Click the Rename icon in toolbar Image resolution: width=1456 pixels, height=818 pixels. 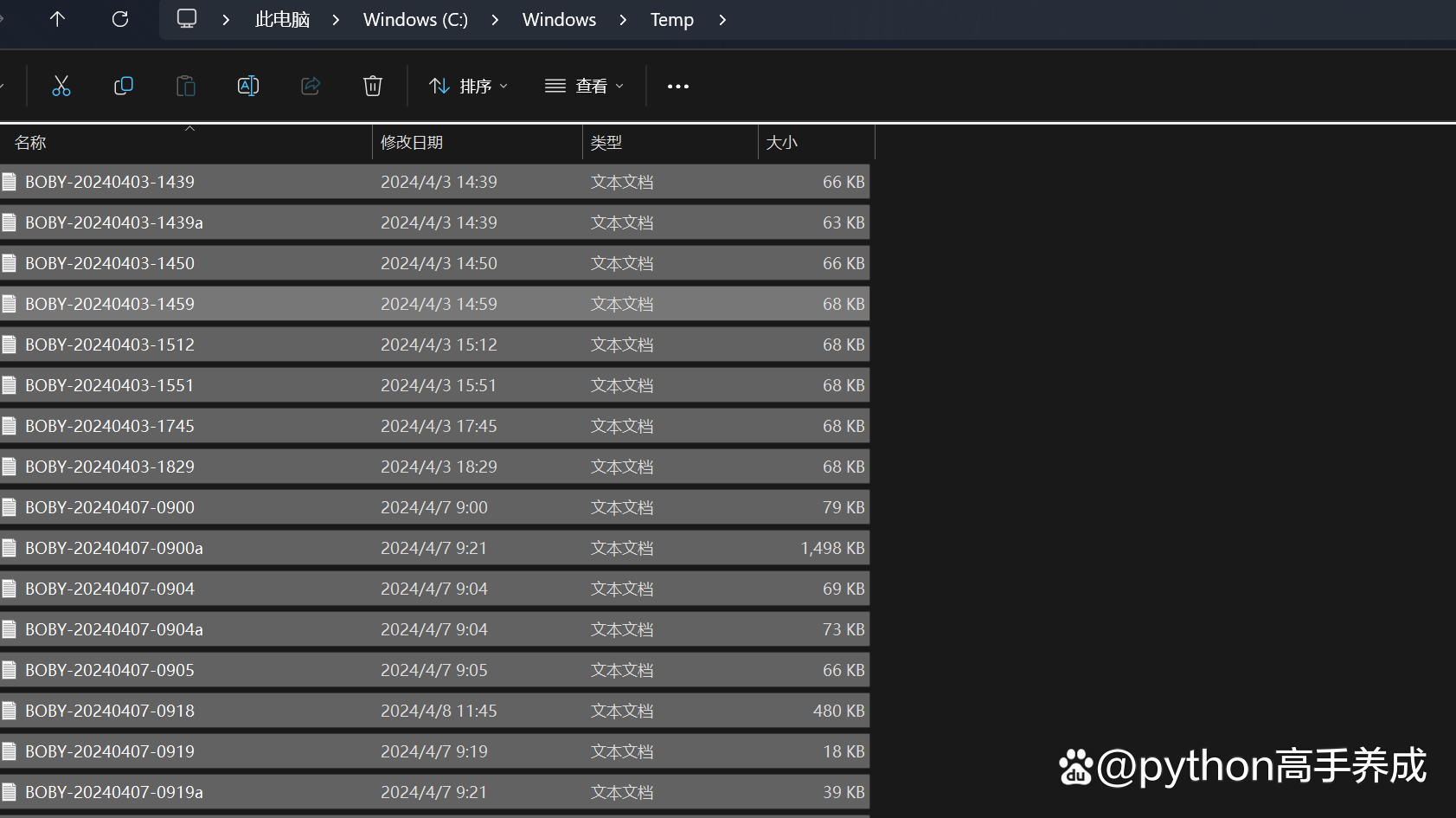248,86
